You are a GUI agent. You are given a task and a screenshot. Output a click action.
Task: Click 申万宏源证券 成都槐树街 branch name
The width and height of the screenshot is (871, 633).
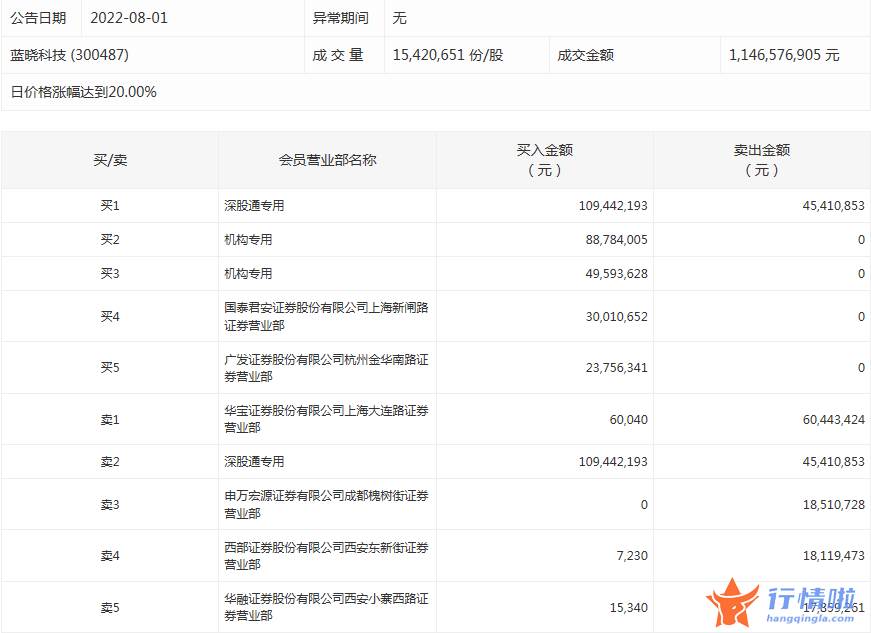(x=327, y=504)
